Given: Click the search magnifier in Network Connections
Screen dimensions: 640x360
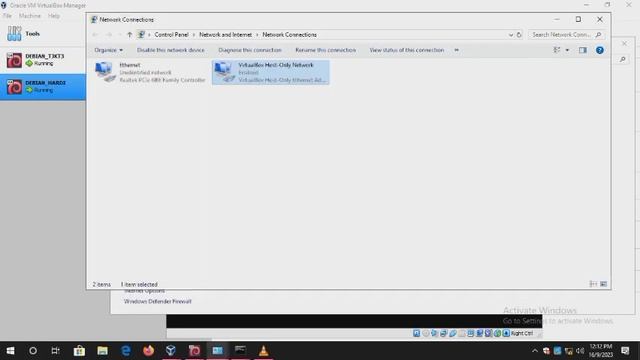Looking at the screenshot, I should (598, 35).
